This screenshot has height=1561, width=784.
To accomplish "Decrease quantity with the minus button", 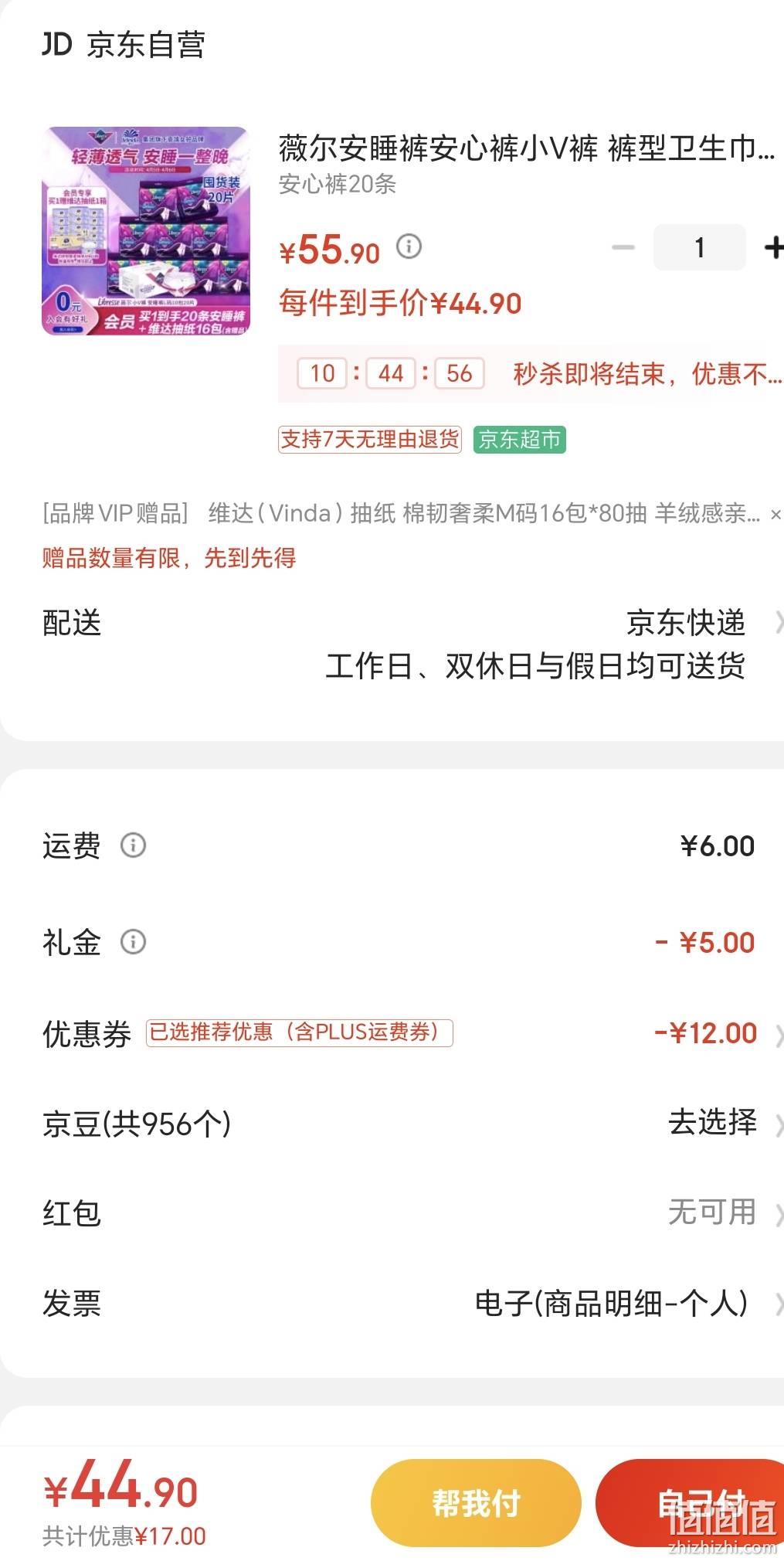I will pos(623,247).
